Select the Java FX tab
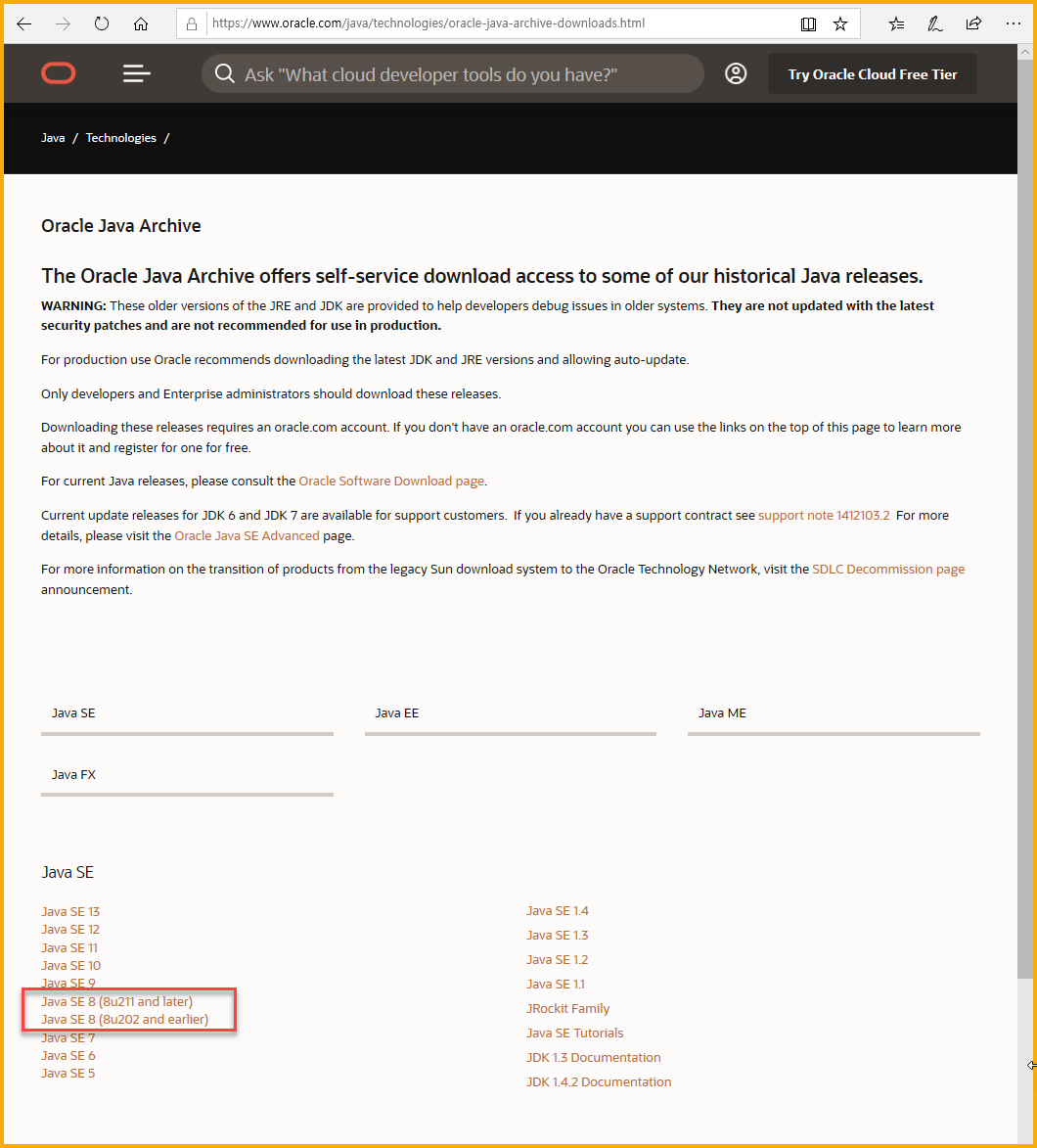Image resolution: width=1037 pixels, height=1148 pixels. pyautogui.click(x=188, y=776)
